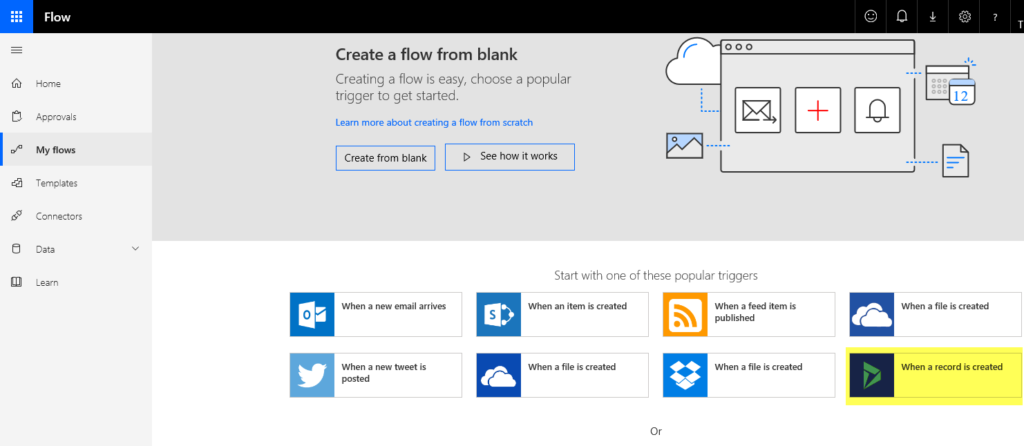
Task: Select My flows in sidebar
Action: tap(55, 150)
